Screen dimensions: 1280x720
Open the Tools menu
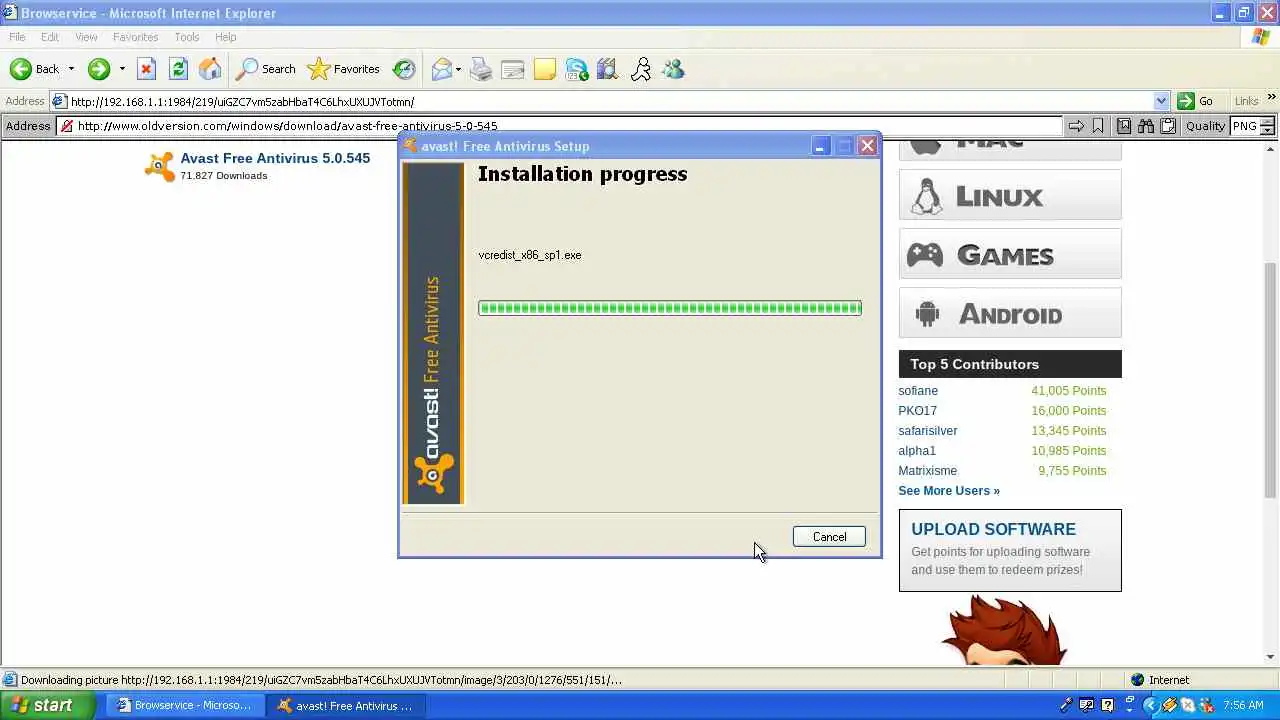tap(187, 37)
